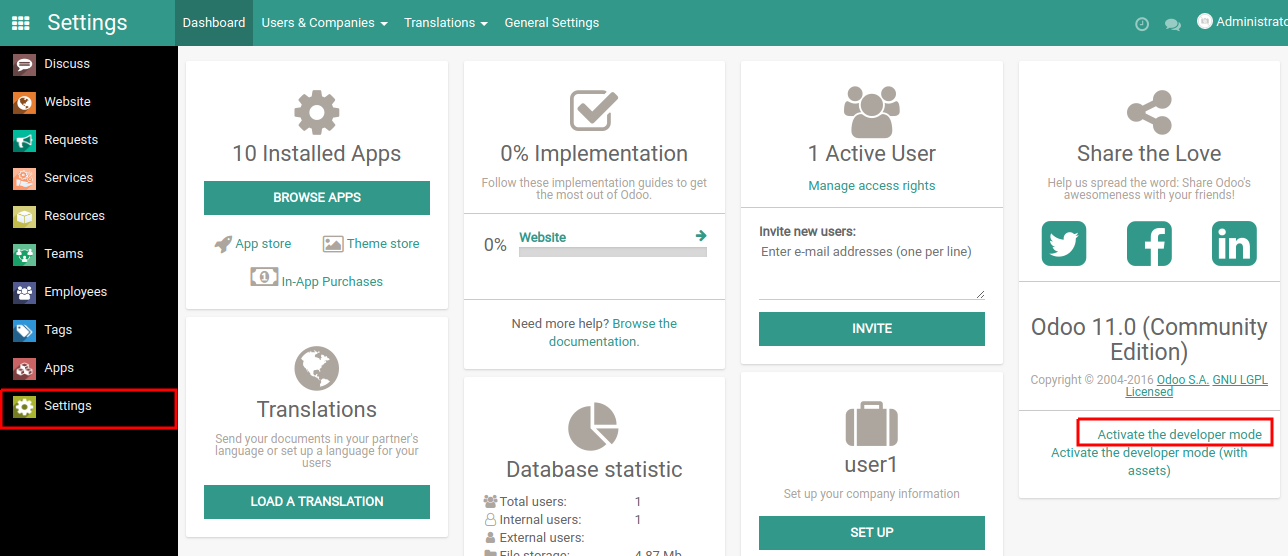Open Teams icon in sidebar
Viewport: 1288px width, 556px height.
25,254
